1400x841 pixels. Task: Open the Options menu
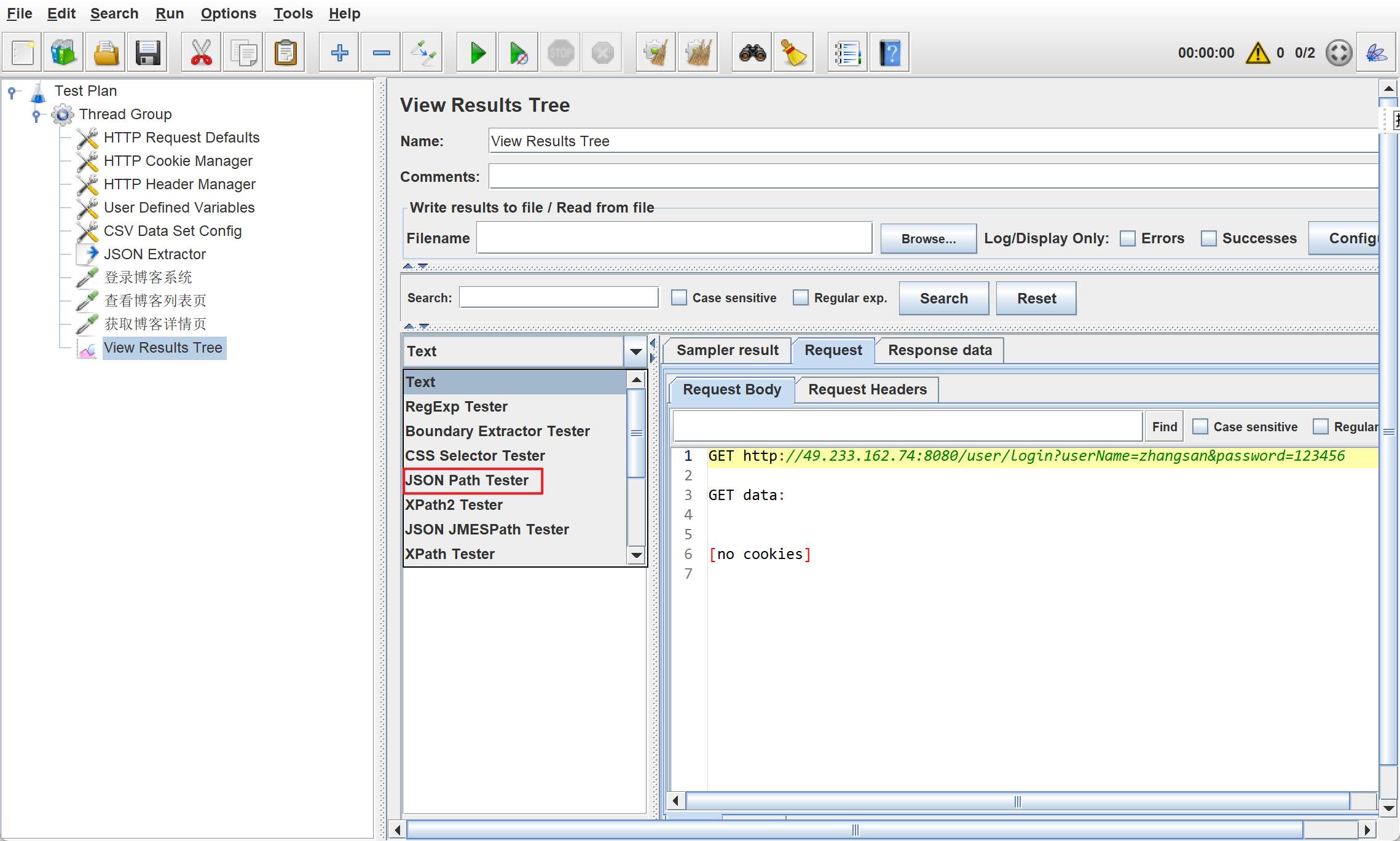tap(228, 14)
